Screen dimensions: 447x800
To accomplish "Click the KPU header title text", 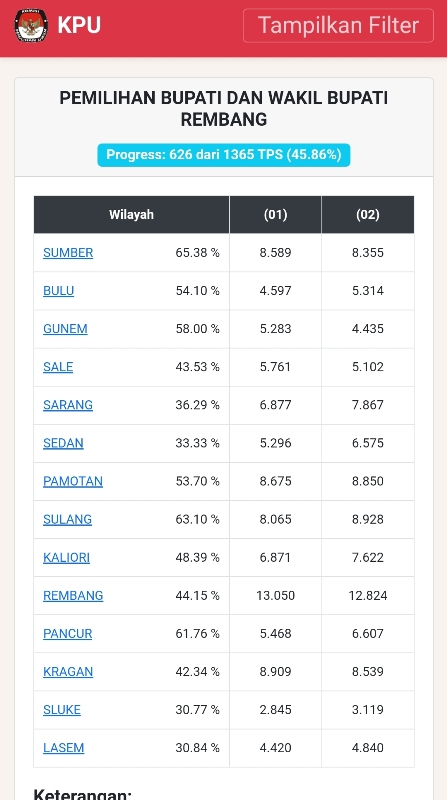I will [x=79, y=25].
